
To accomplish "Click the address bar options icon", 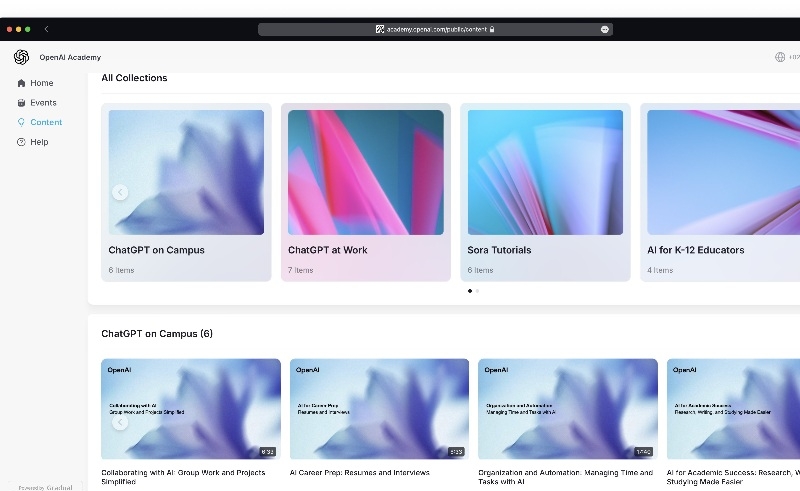I will [x=605, y=29].
